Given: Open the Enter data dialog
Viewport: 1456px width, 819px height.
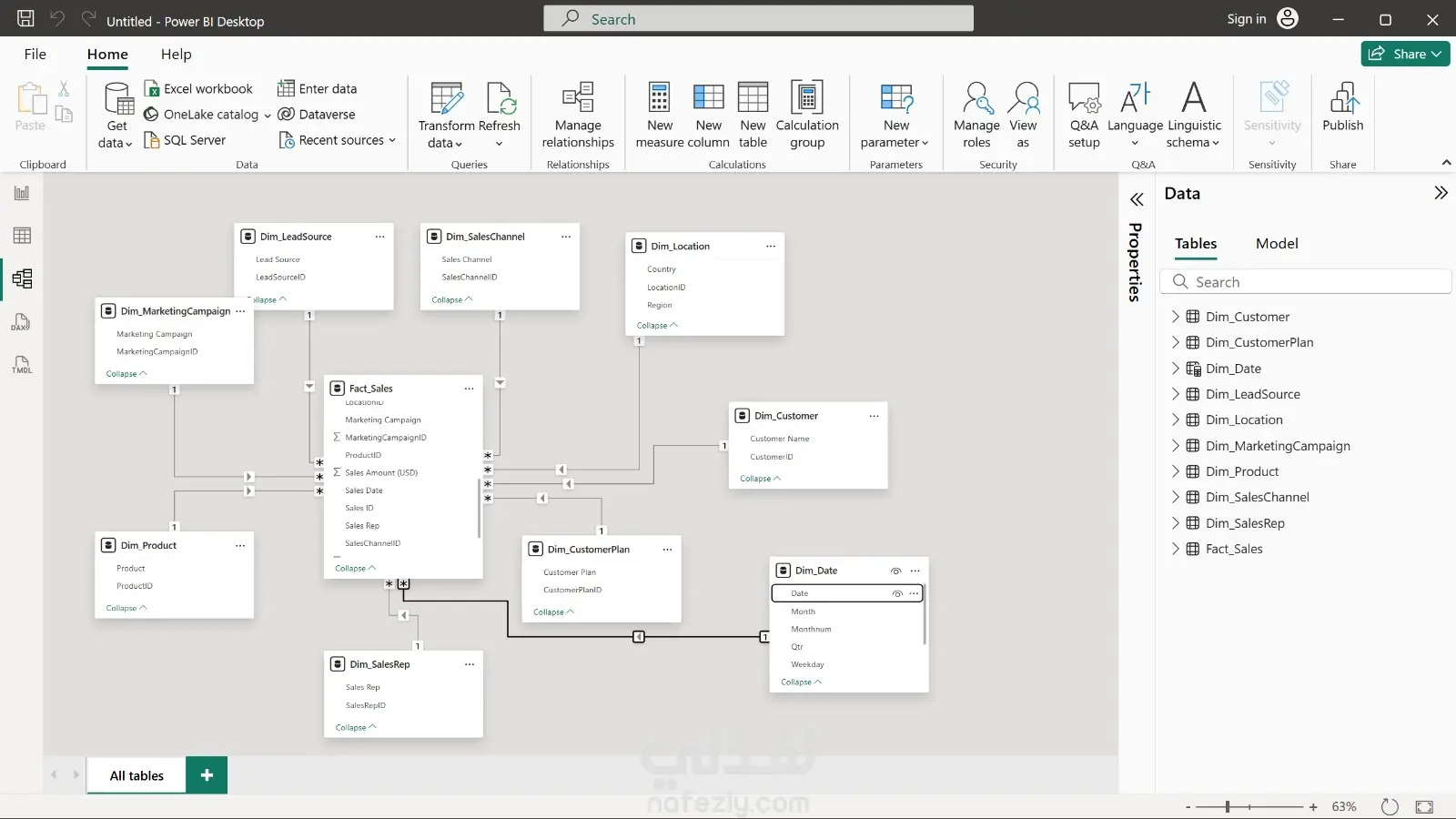Looking at the screenshot, I should pos(317,88).
